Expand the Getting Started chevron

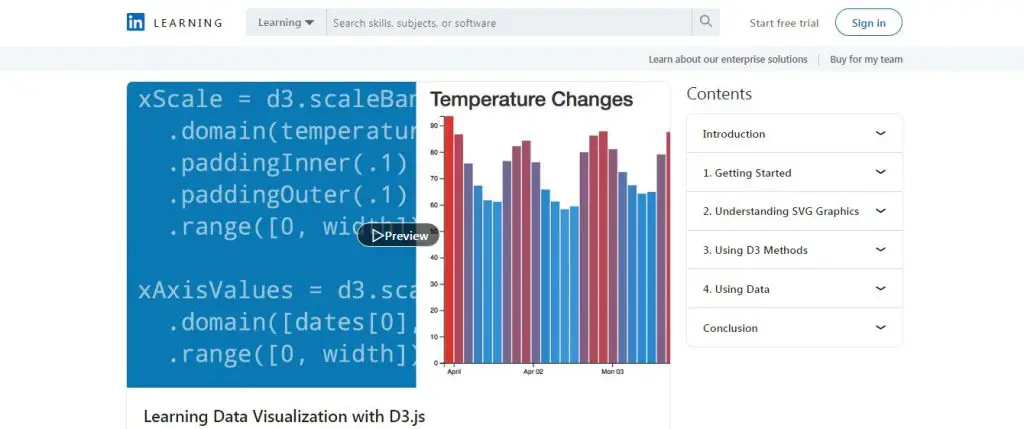click(x=880, y=172)
